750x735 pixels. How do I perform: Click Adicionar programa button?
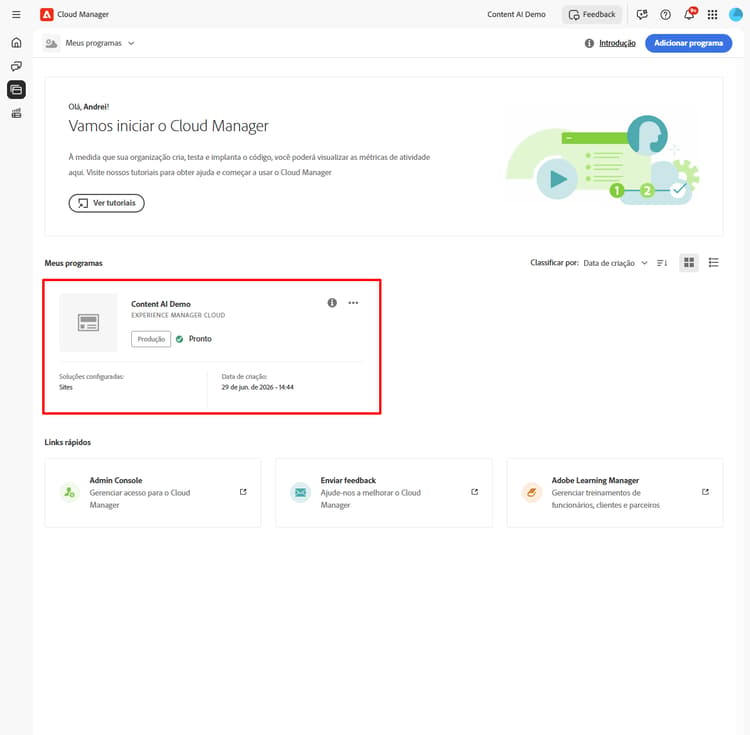[688, 43]
